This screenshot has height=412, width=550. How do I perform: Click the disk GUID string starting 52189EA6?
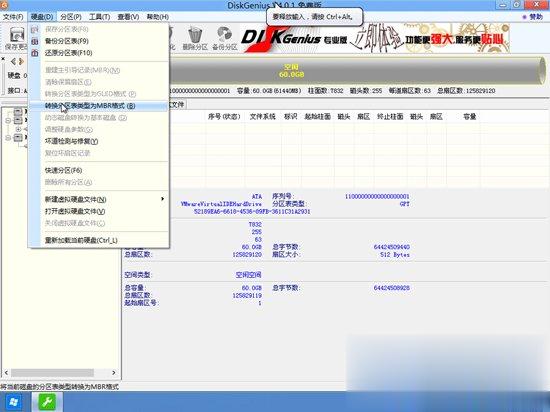(x=252, y=212)
